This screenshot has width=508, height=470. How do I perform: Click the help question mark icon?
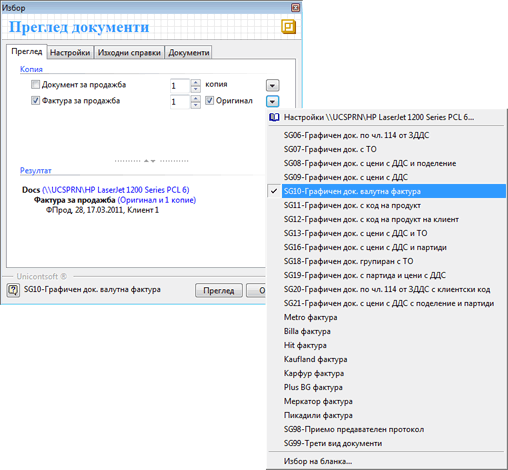point(13,290)
